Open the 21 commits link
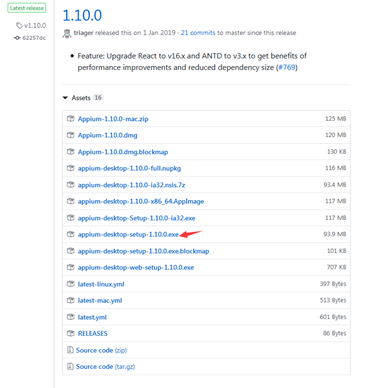This screenshot has width=376, height=388. (198, 33)
